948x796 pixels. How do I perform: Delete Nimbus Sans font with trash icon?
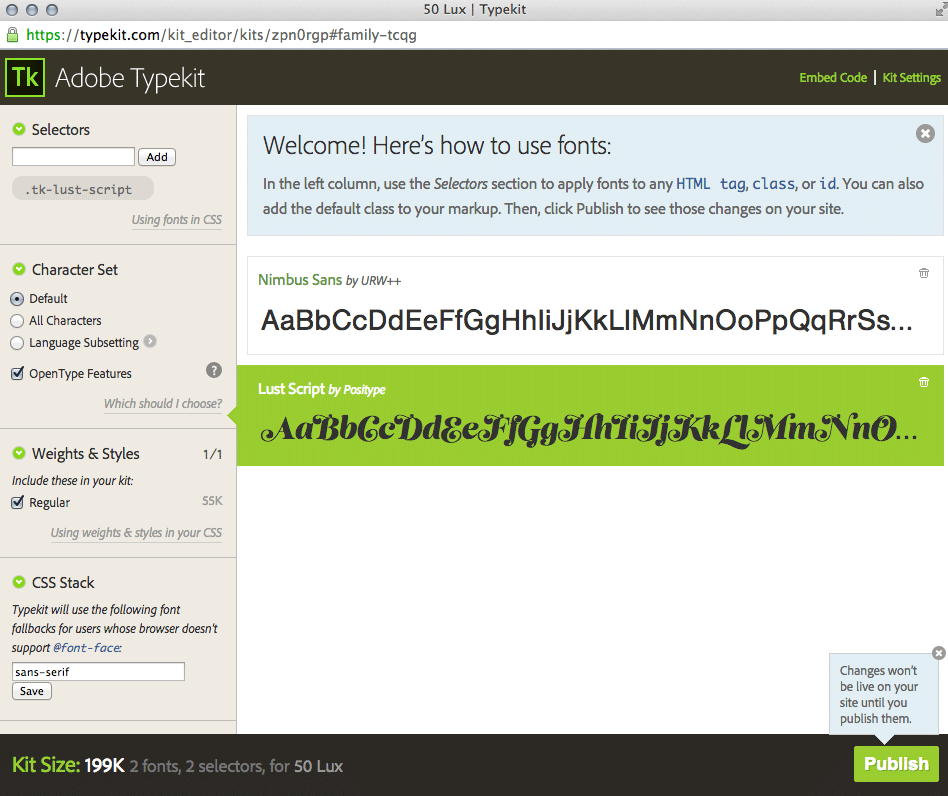point(923,273)
